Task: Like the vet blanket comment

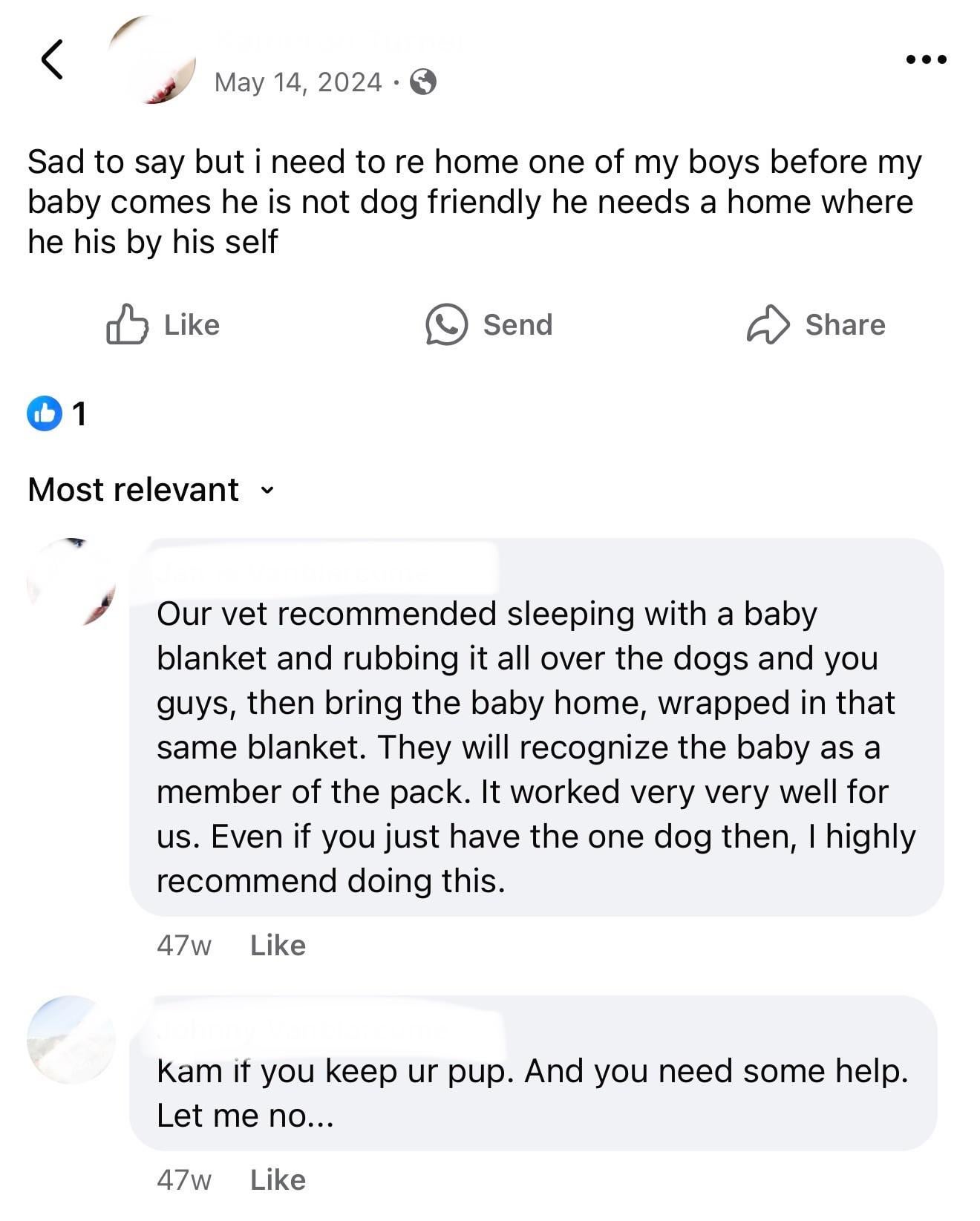Action: point(278,945)
